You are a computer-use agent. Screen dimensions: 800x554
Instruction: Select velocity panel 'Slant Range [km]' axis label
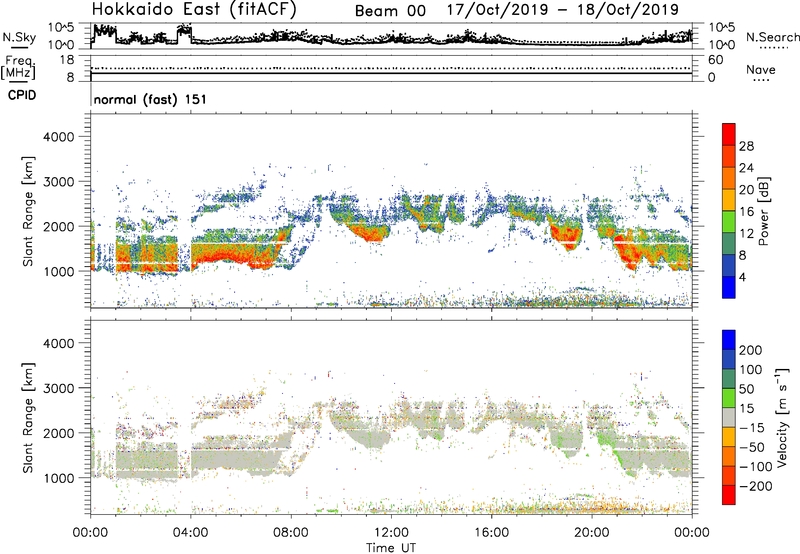point(28,418)
